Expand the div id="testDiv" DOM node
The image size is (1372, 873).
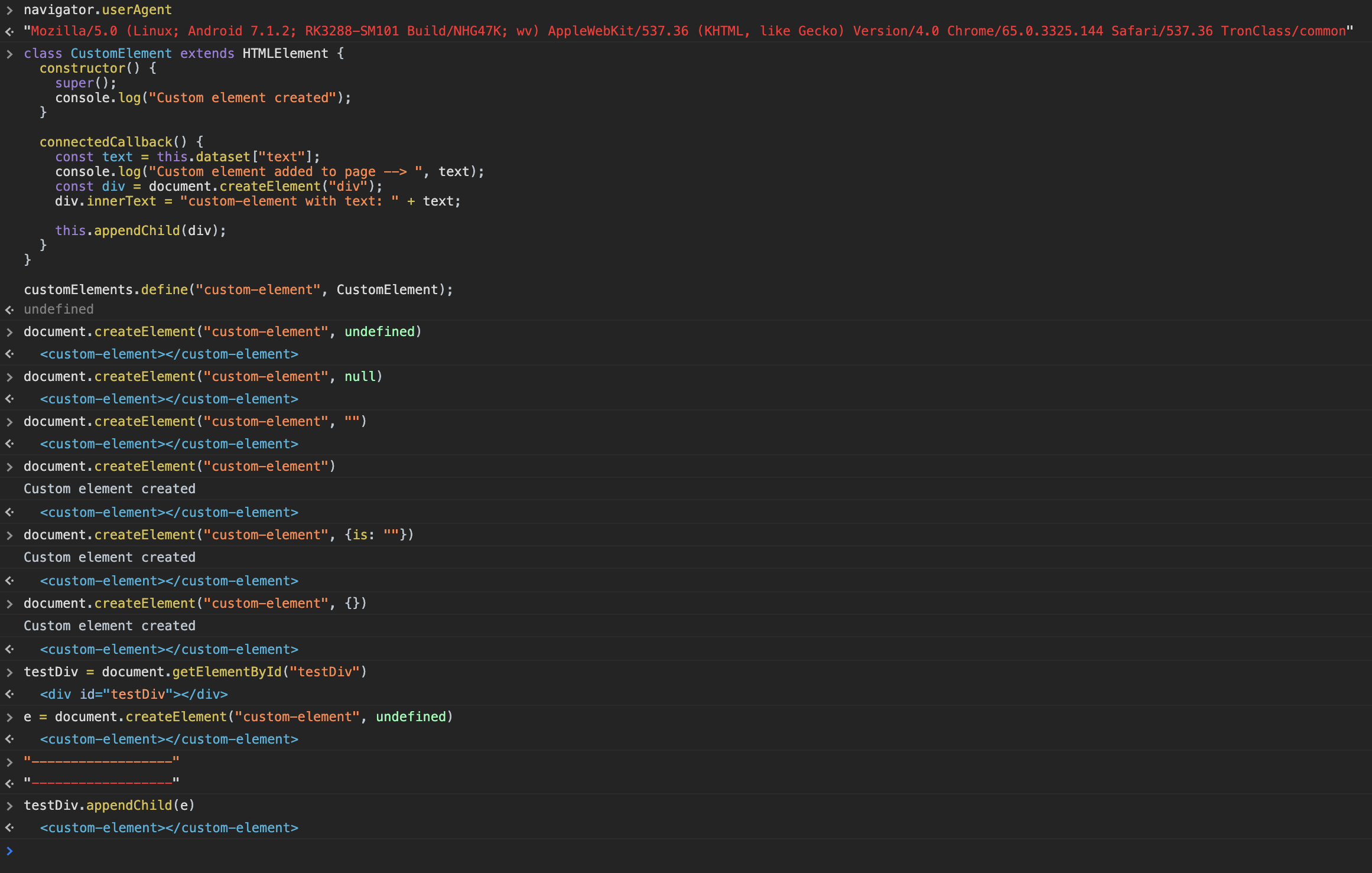click(x=134, y=695)
